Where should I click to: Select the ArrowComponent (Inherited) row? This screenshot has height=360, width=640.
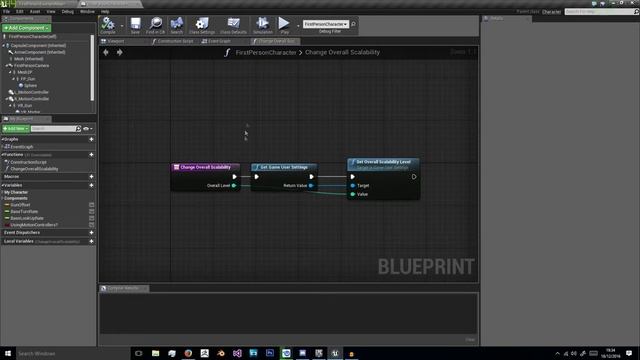tap(40, 52)
